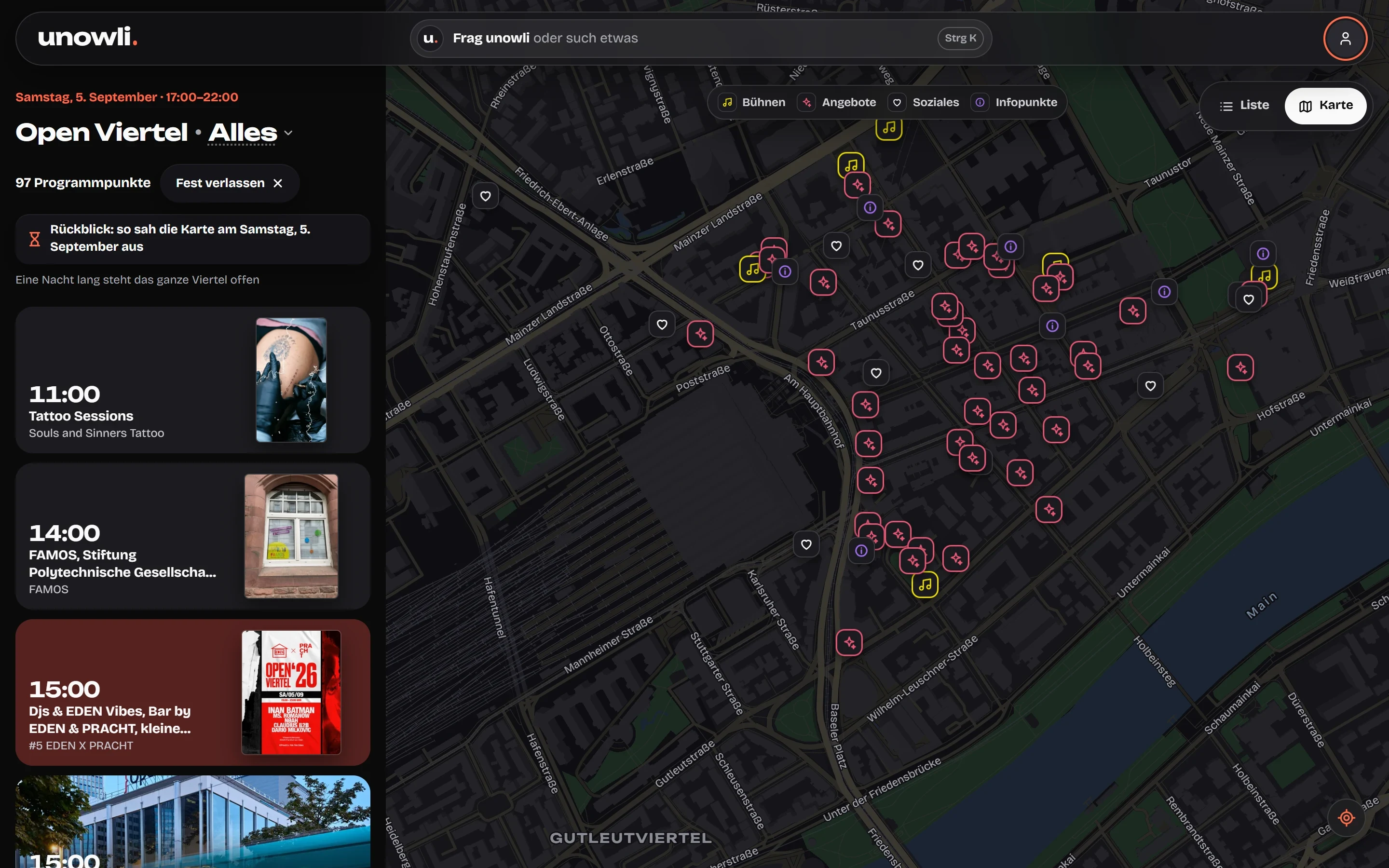This screenshot has width=1389, height=868.
Task: Click the u. icon in search bar
Action: point(431,39)
